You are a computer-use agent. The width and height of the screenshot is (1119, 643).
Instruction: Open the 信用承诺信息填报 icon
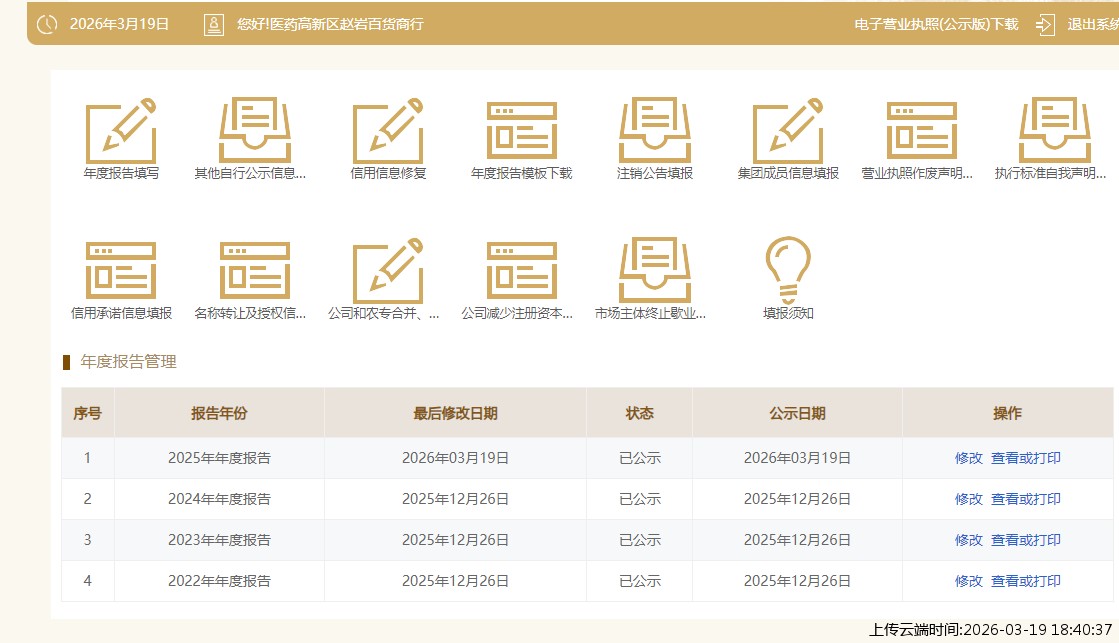[x=121, y=271]
